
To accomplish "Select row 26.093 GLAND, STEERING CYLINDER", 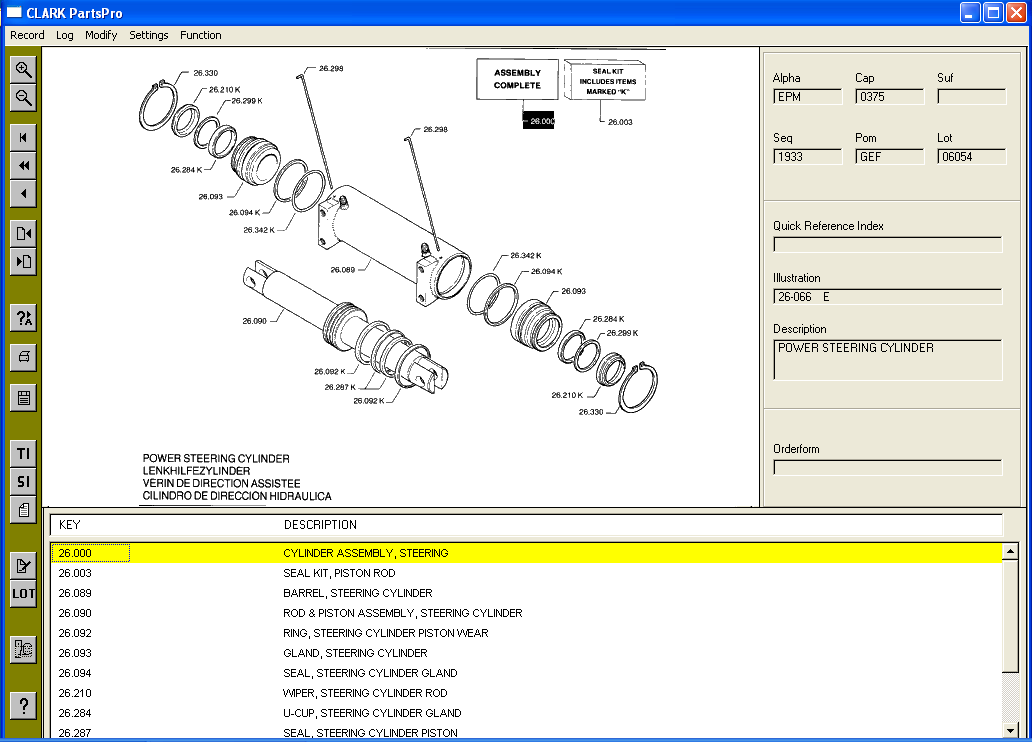I will coord(527,653).
